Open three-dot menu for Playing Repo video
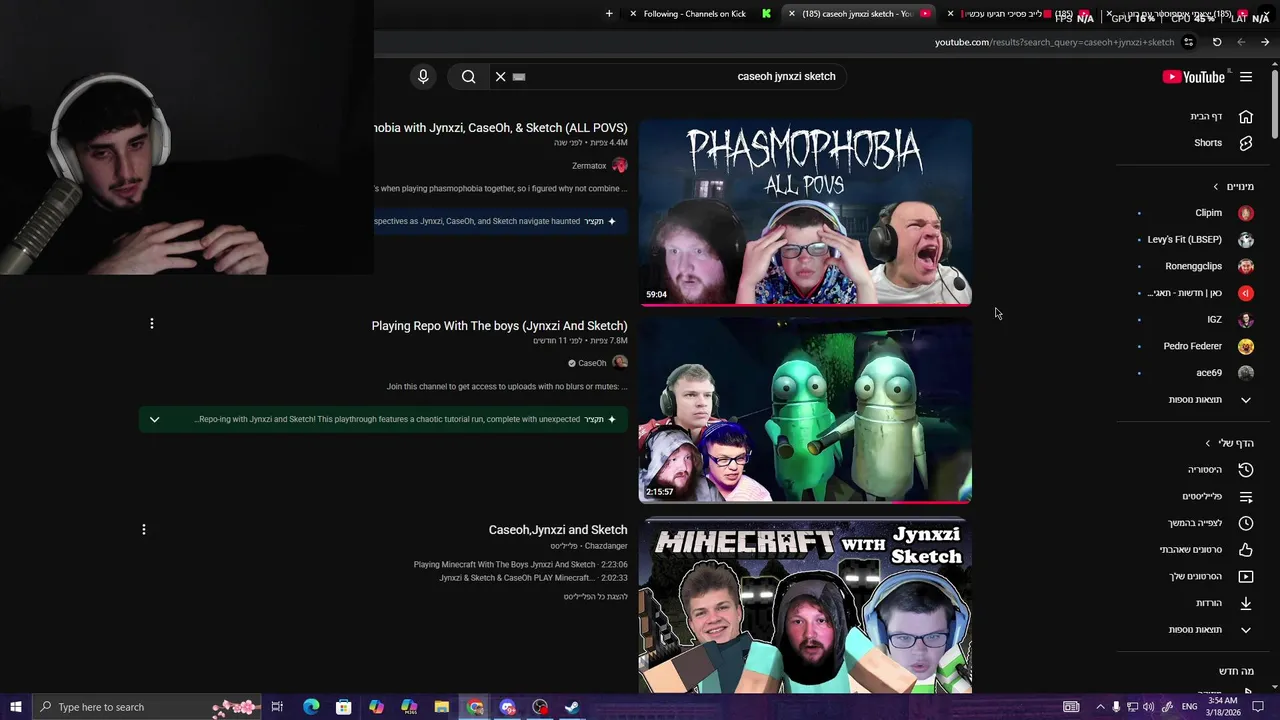The image size is (1280, 720). click(x=152, y=324)
